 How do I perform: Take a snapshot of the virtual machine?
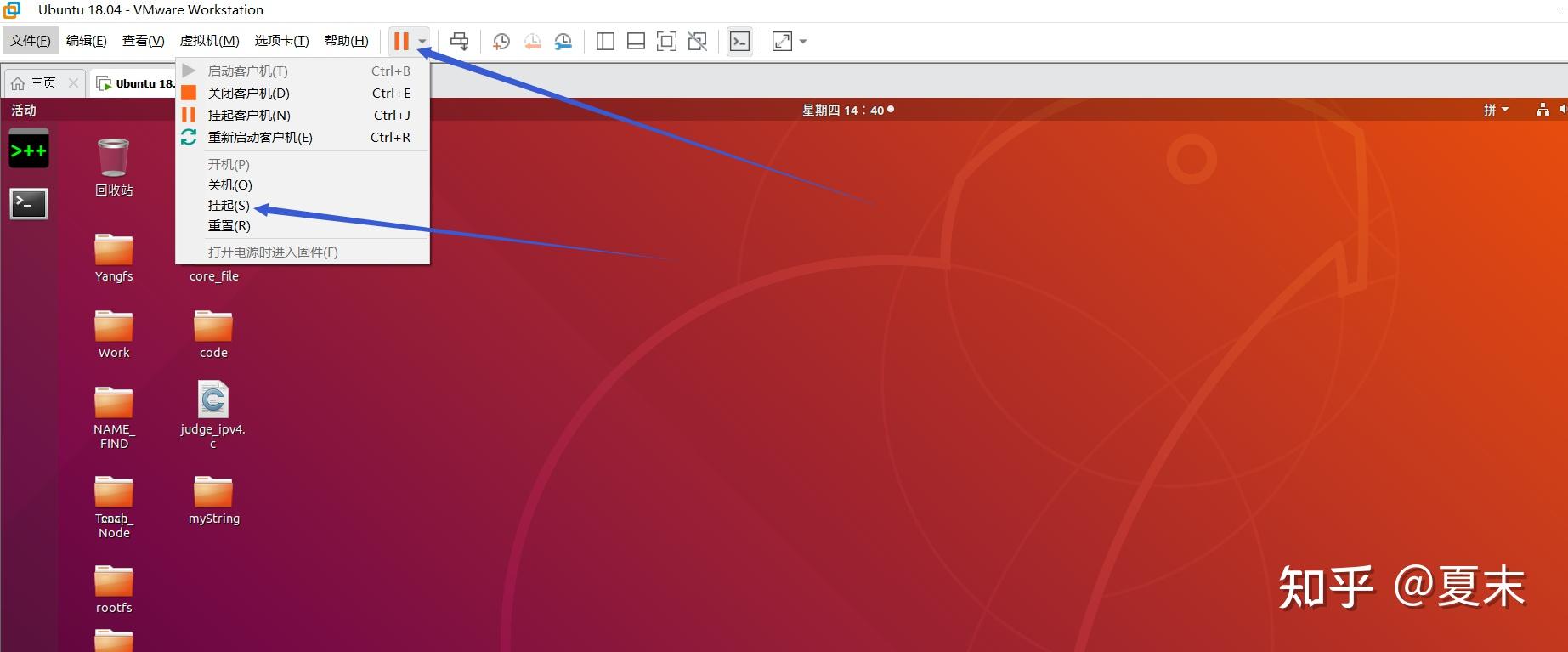point(501,41)
